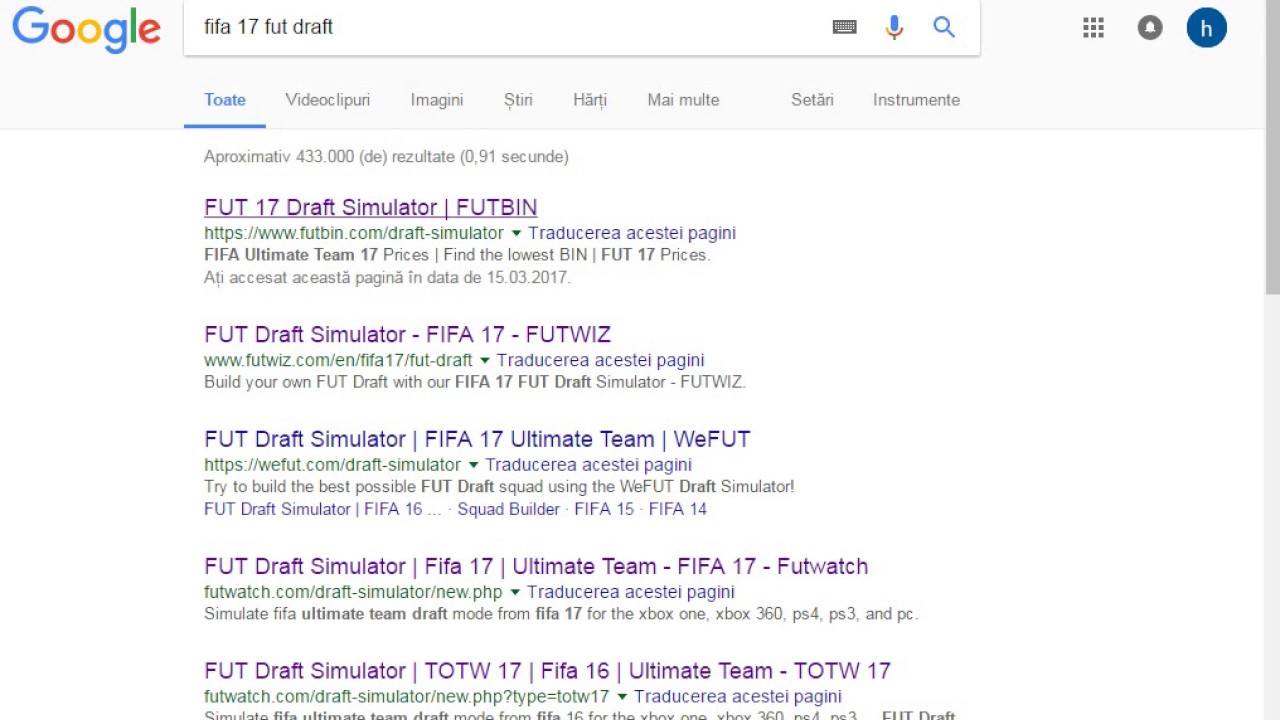Open the Google apps grid

coord(1093,28)
